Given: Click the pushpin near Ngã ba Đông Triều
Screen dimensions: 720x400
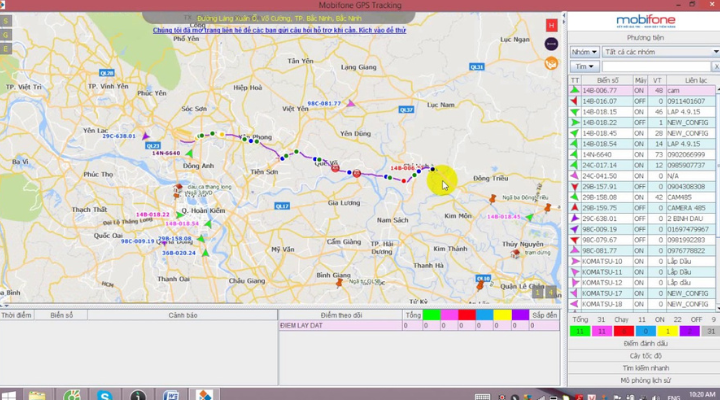Looking at the screenshot, I should tap(493, 198).
